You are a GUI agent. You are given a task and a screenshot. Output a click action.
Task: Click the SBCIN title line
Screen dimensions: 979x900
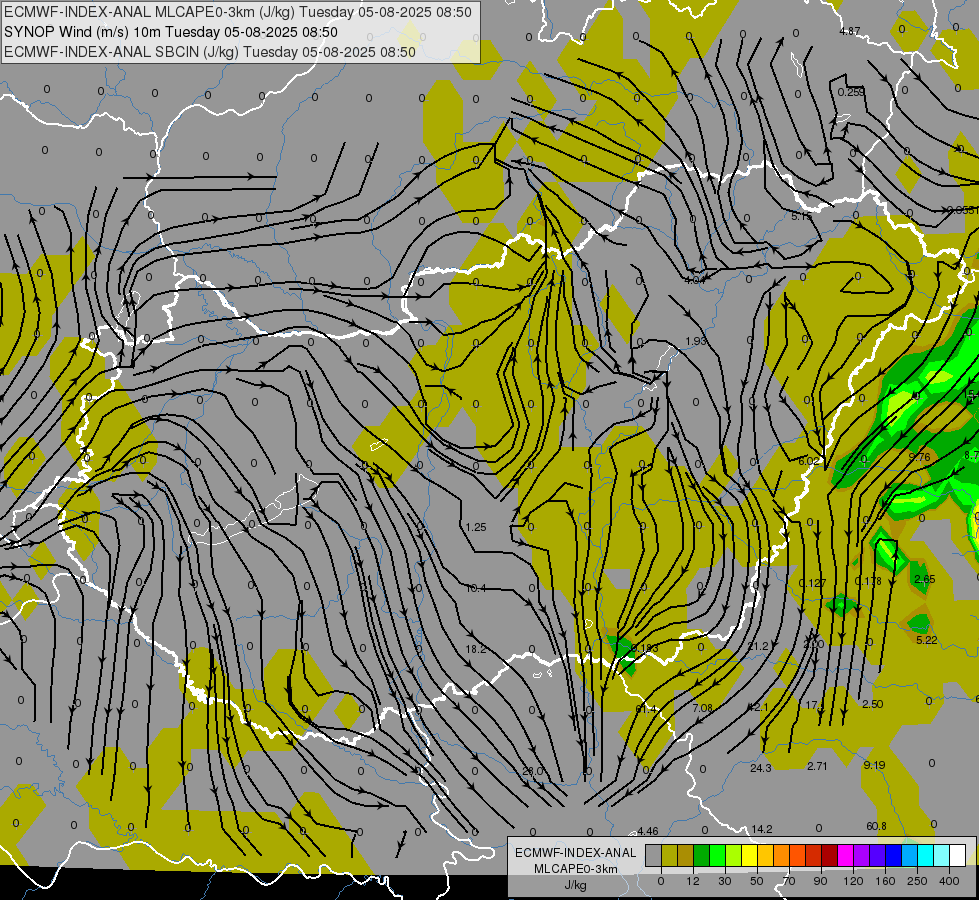[210, 52]
